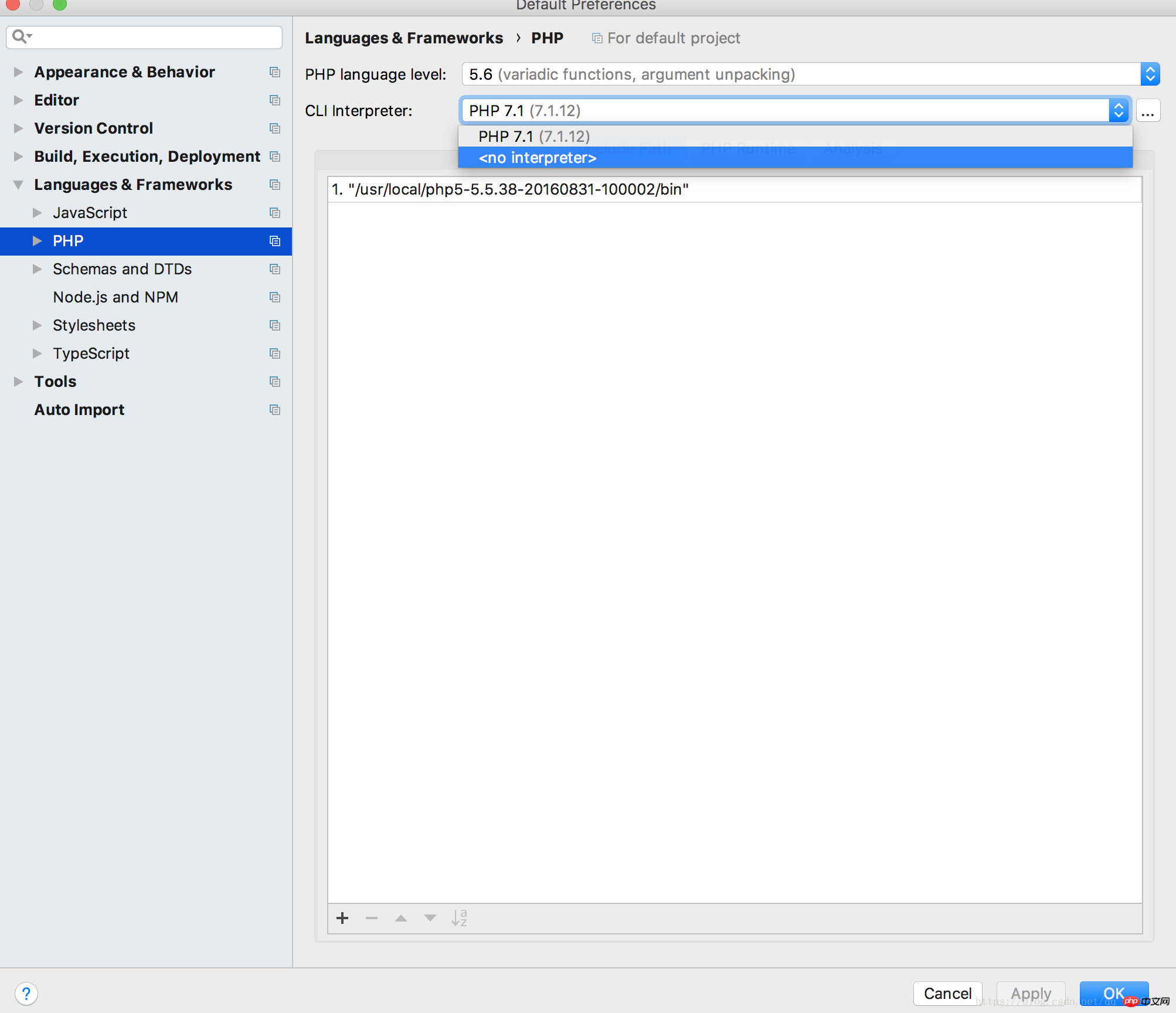Image resolution: width=1176 pixels, height=1013 pixels.
Task: Collapse the Languages & Frameworks section
Action: pyautogui.click(x=18, y=185)
